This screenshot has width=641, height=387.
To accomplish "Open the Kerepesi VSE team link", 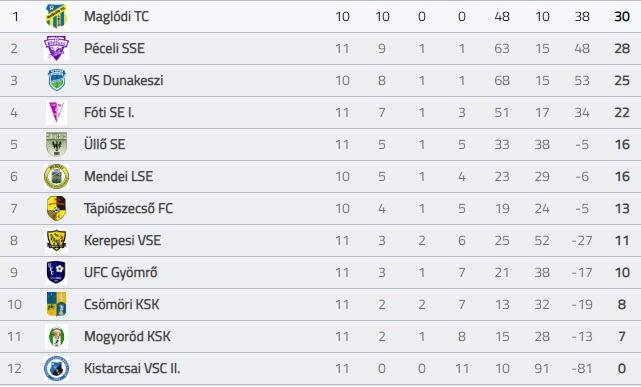I will click(122, 240).
